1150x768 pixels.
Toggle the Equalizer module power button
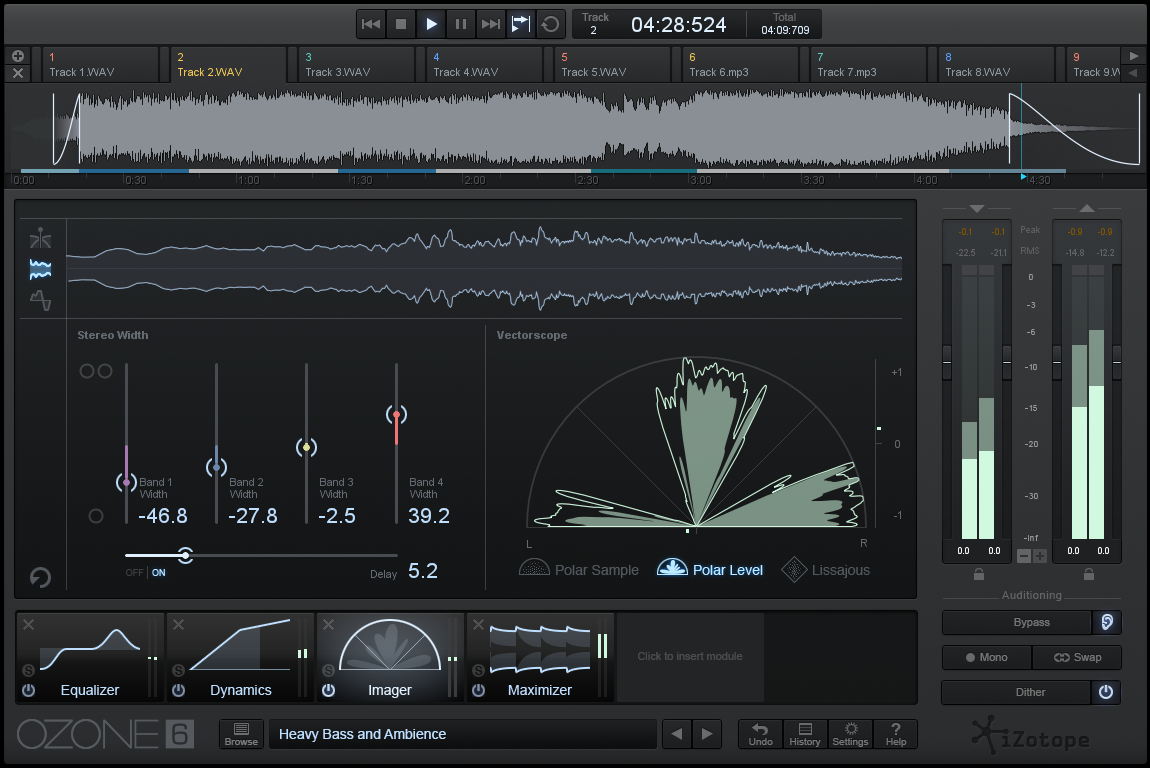click(28, 690)
